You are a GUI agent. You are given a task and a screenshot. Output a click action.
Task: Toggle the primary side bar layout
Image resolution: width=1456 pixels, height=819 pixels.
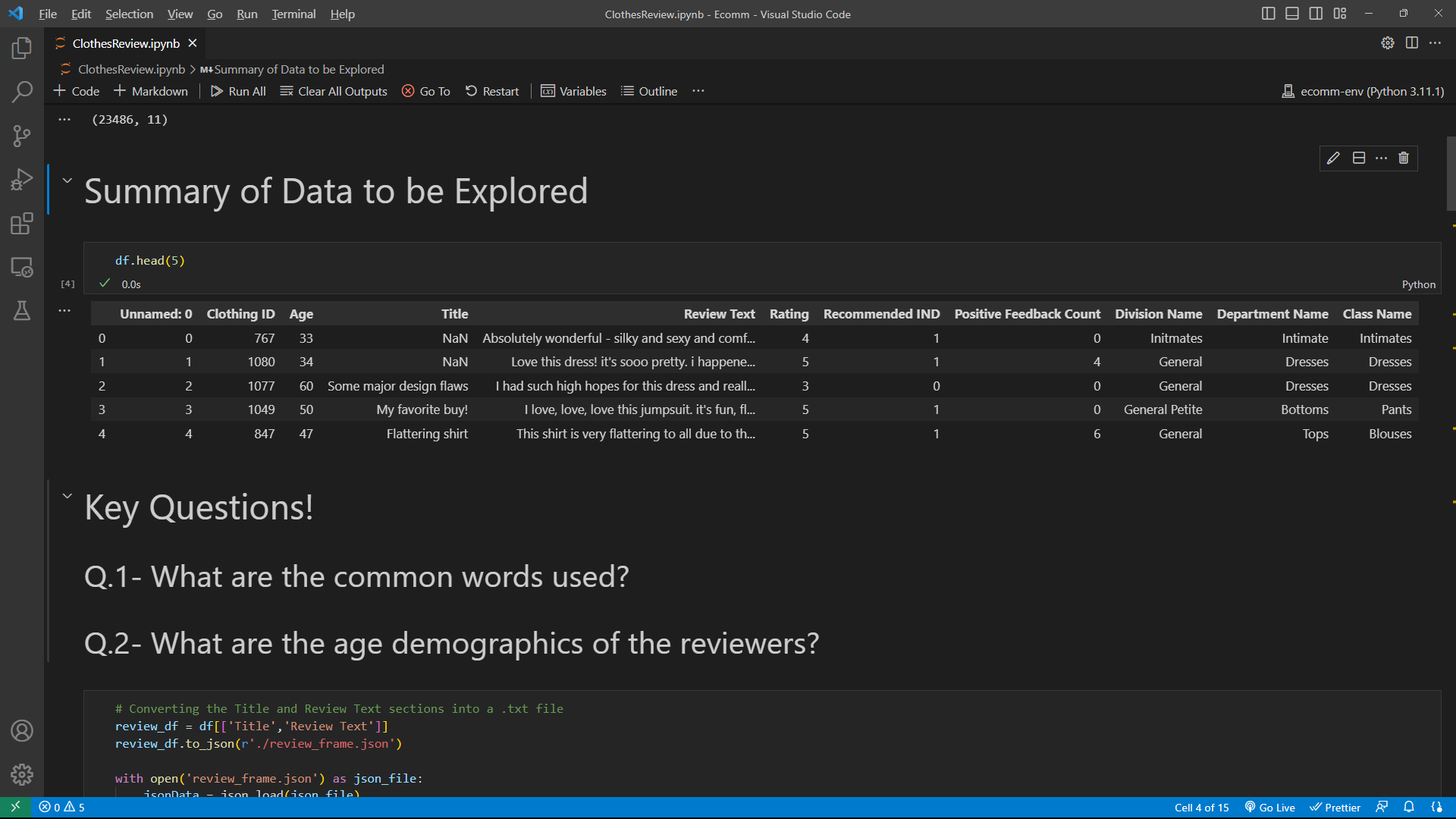click(1268, 14)
